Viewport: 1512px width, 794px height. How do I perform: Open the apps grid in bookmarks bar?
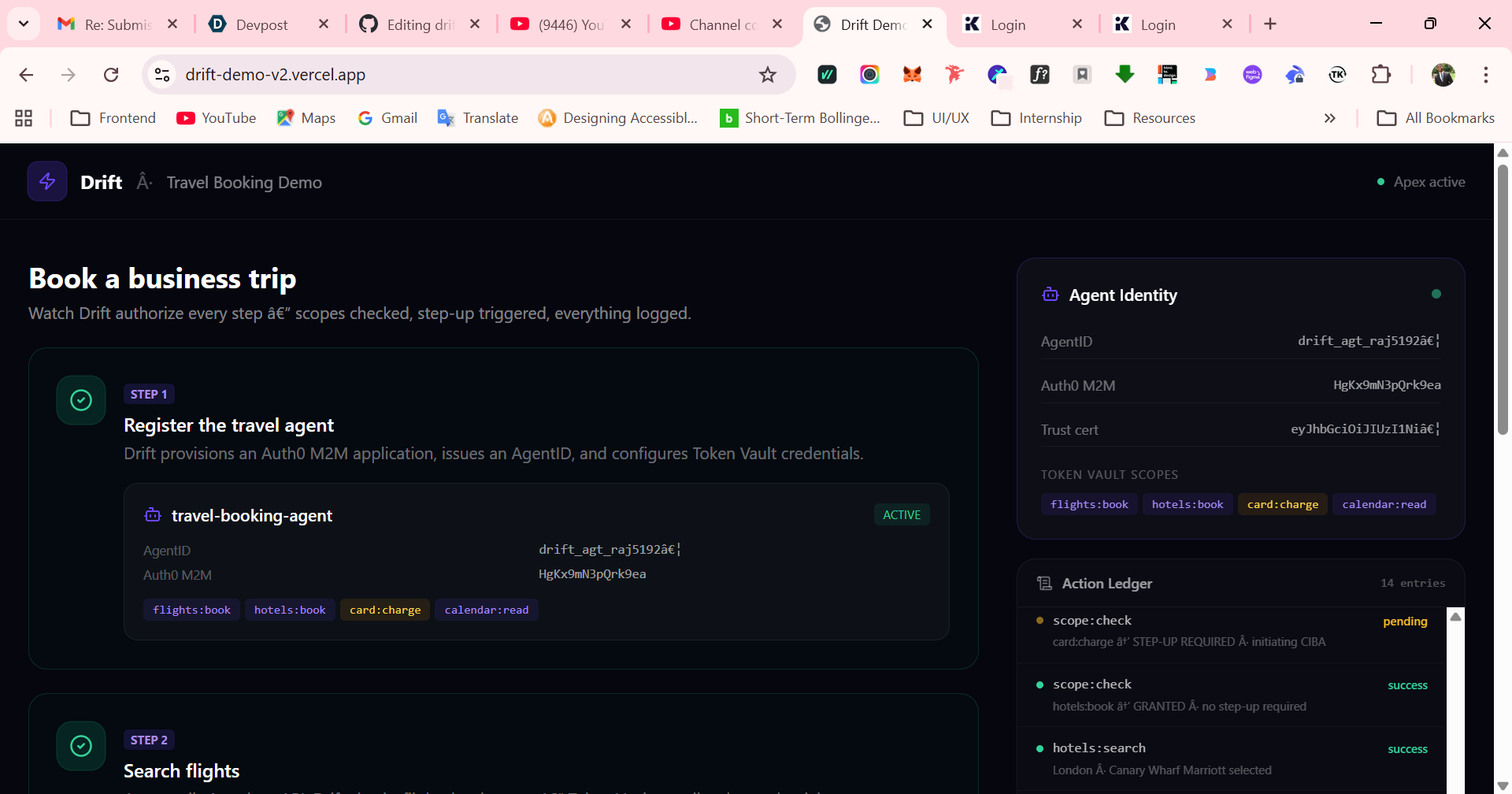tap(24, 118)
